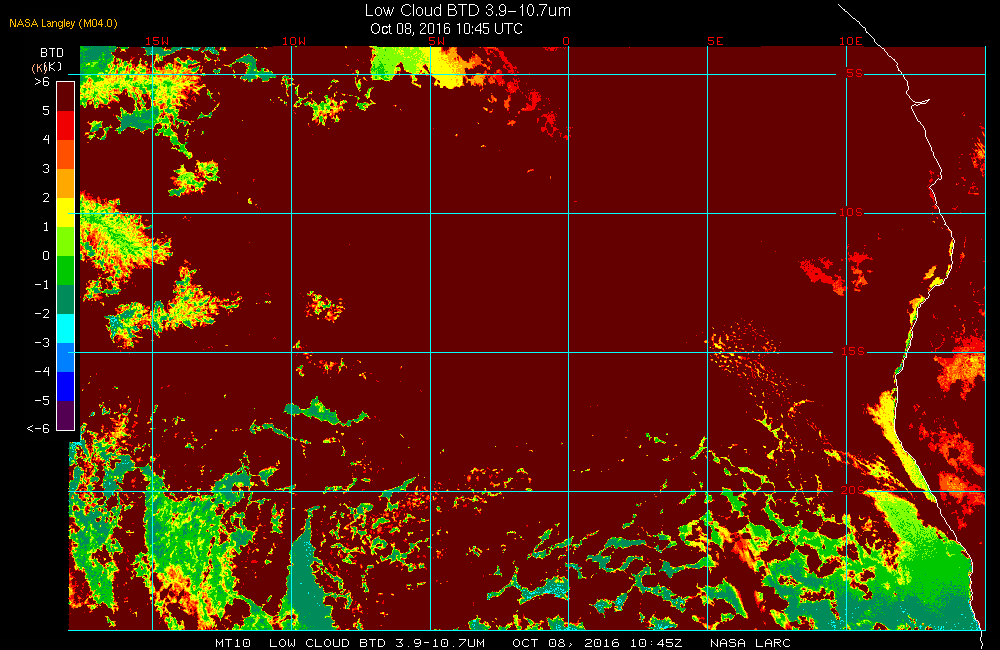Choose the purple colorbar segment
1000x650 pixels.
(x=66, y=415)
